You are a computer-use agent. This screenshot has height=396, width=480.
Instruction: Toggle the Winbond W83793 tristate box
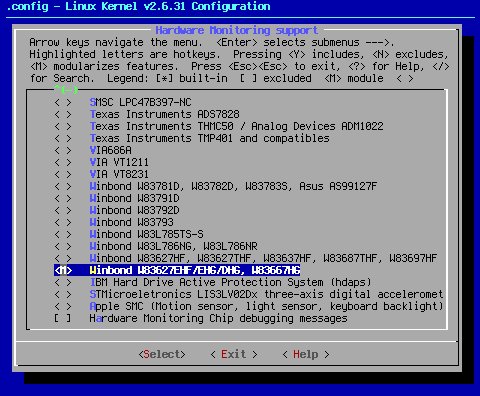(x=63, y=222)
